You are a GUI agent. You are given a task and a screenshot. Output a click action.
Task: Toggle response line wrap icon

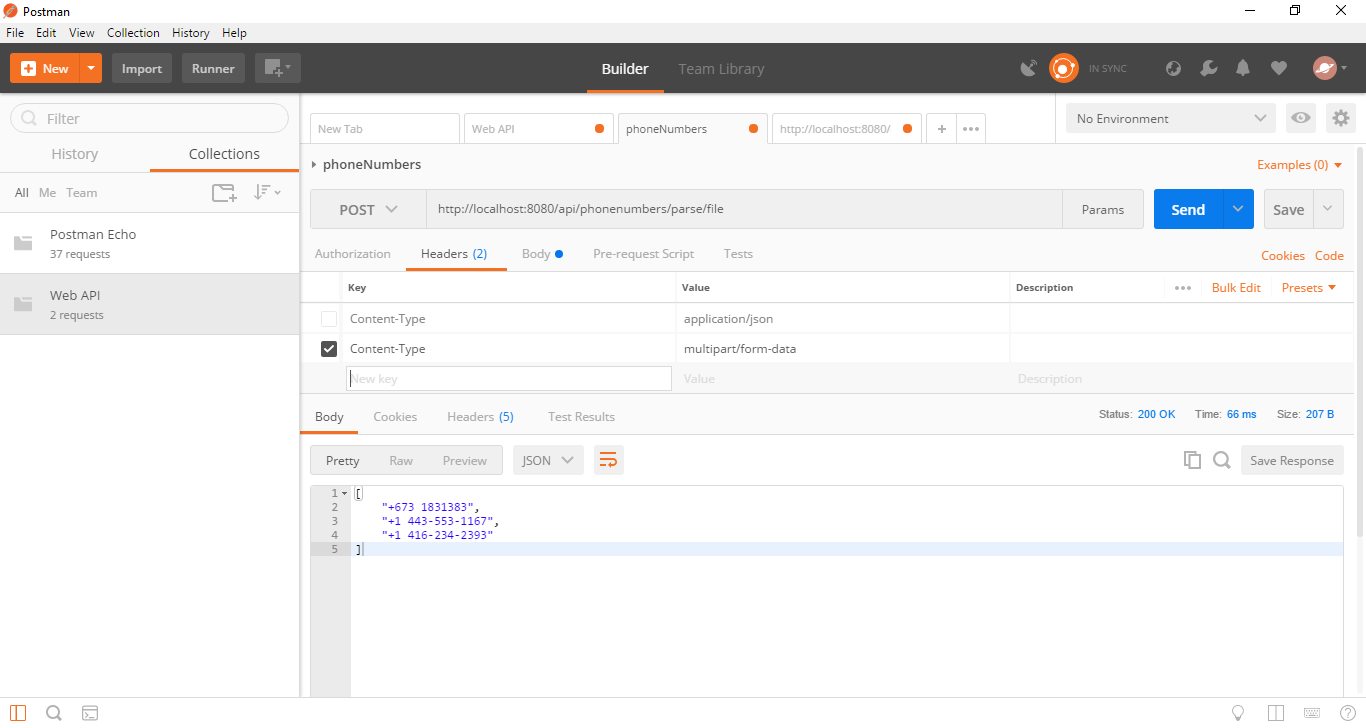pos(608,460)
